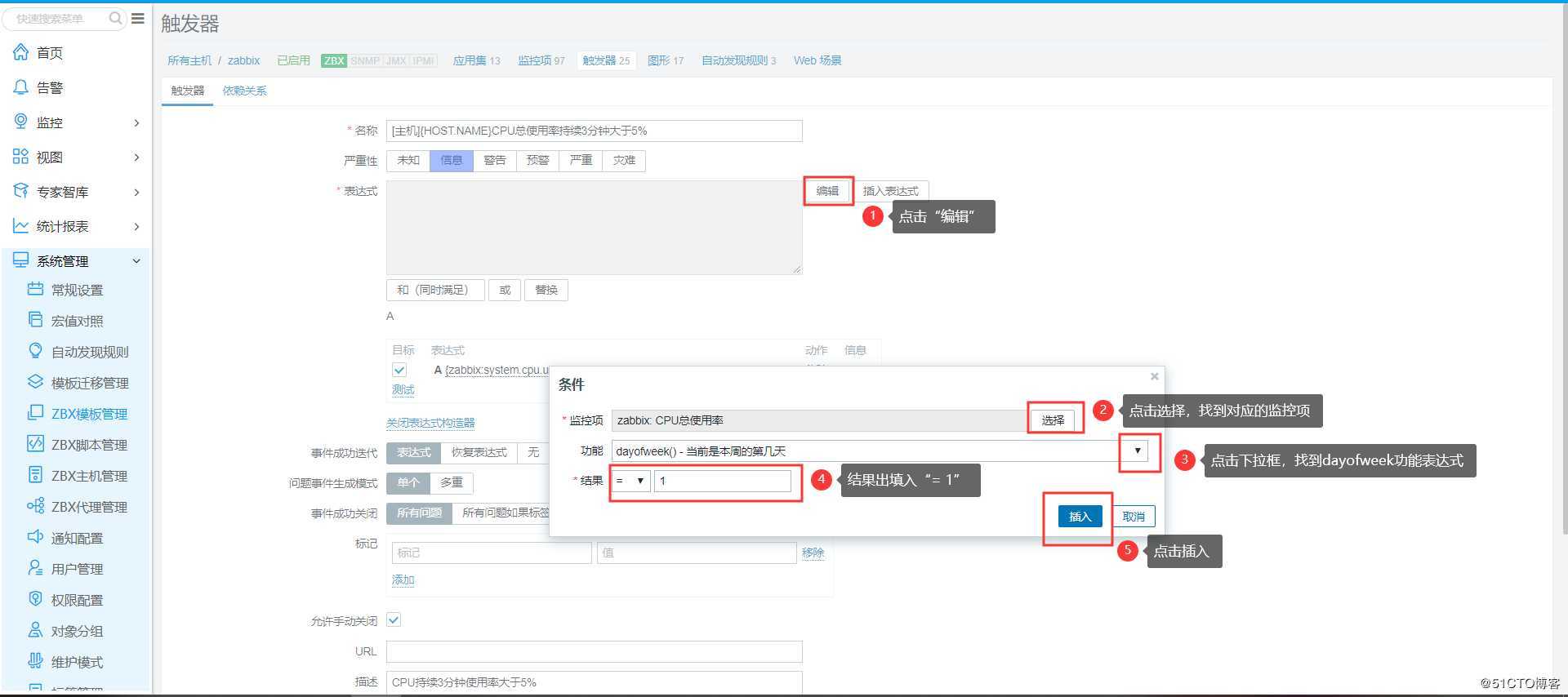The width and height of the screenshot is (1568, 697).
Task: Open 首页 home icon in sidebar
Action: pyautogui.click(x=20, y=52)
